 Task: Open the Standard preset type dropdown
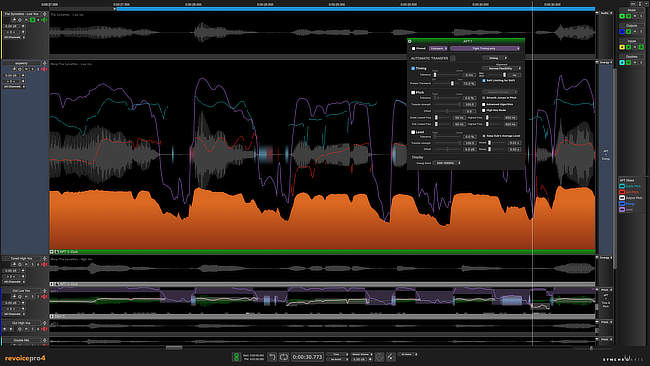438,48
